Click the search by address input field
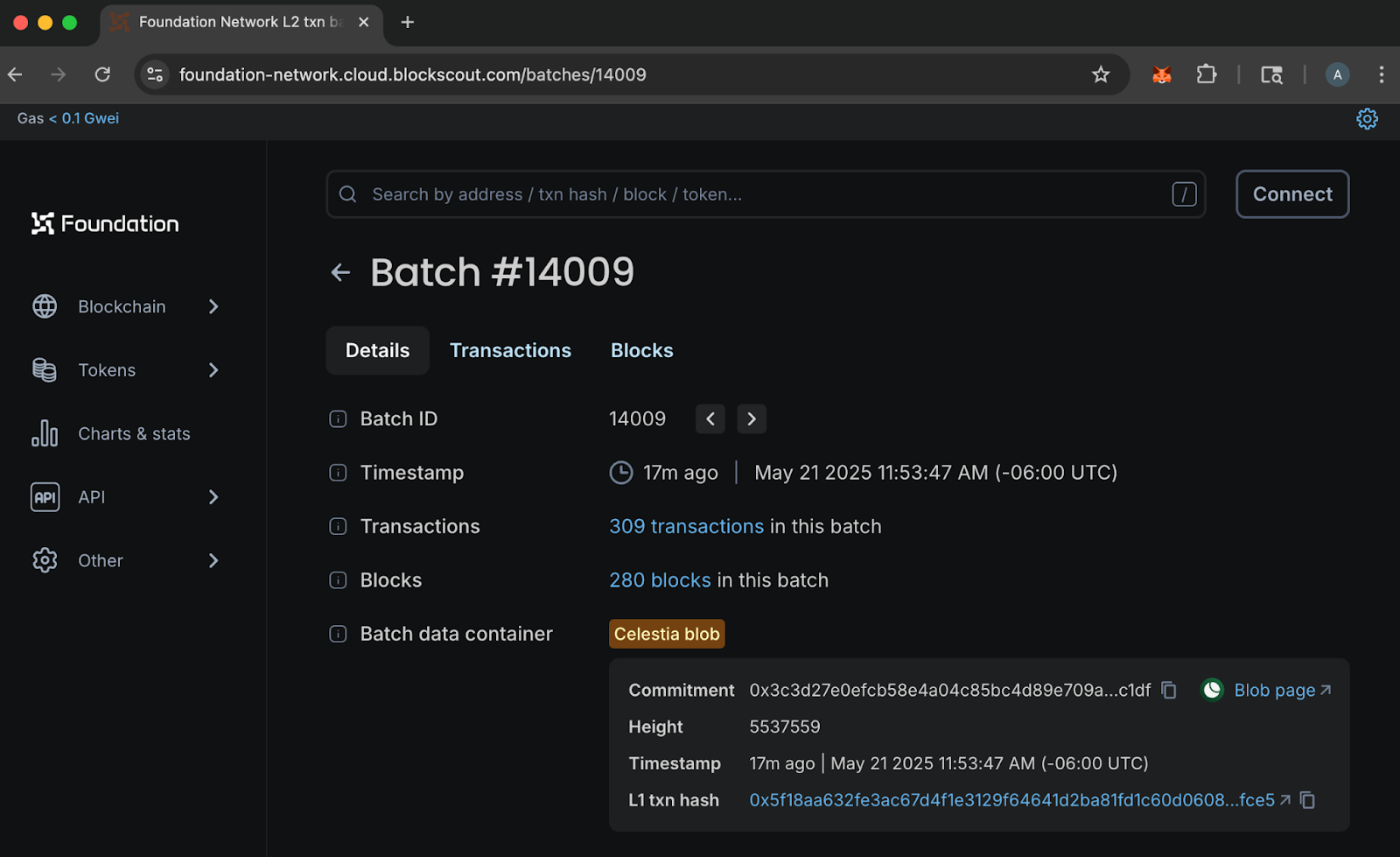Screen dimensions: 1400x857 pyautogui.click(x=766, y=194)
